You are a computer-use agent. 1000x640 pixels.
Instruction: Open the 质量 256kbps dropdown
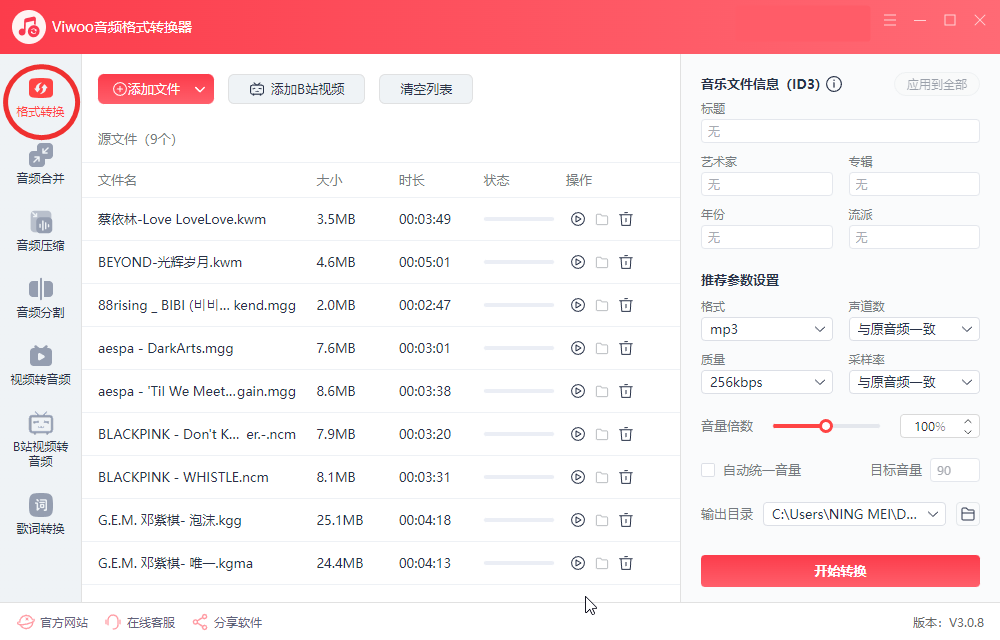tap(767, 382)
